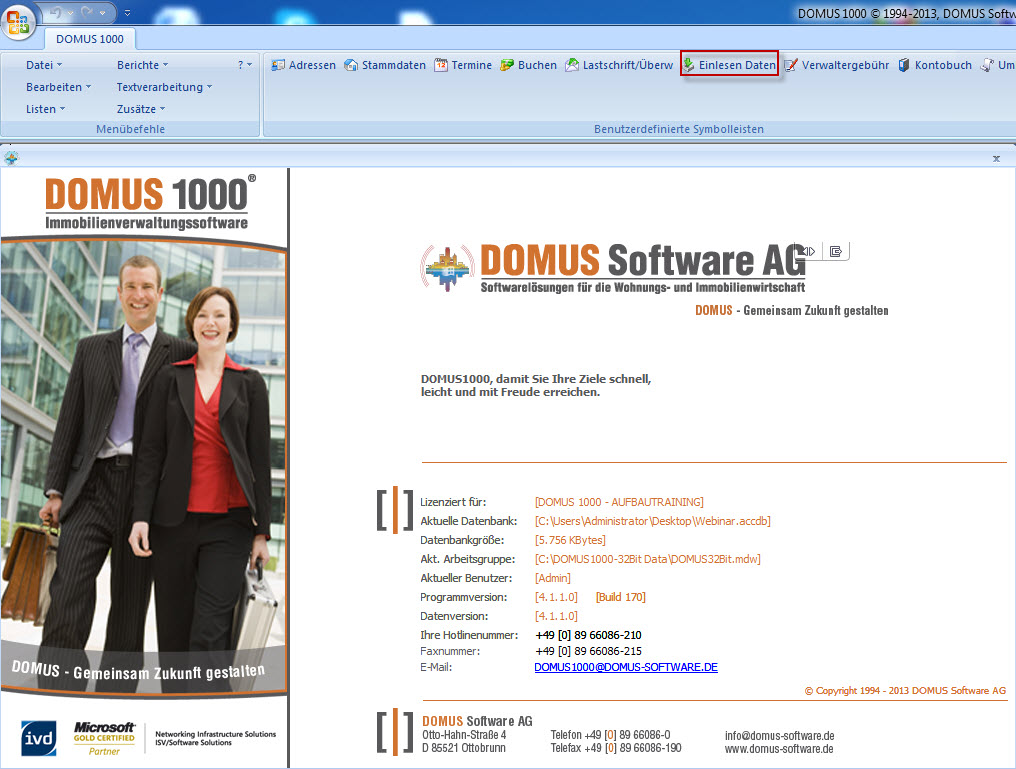Click the 'Lizenziert für:' label
The image size is (1016, 769).
click(x=453, y=502)
